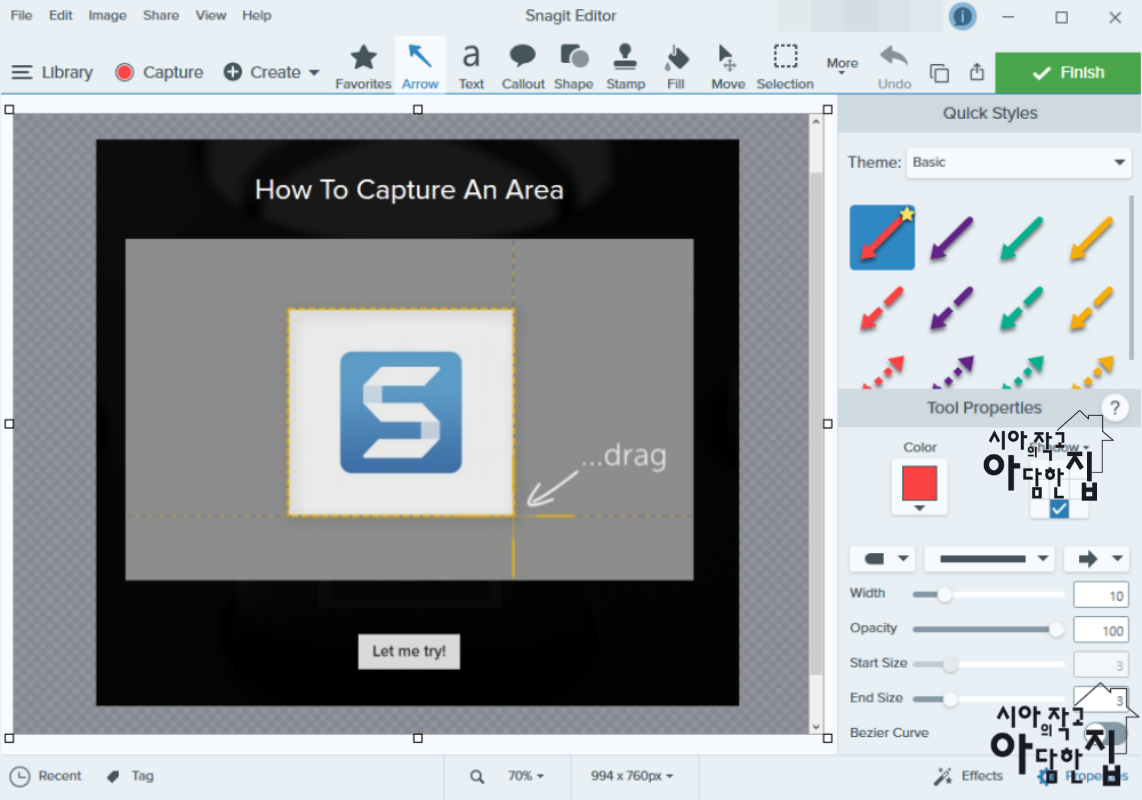Click the Tag button
Viewport: 1142px width, 800px height.
[130, 776]
